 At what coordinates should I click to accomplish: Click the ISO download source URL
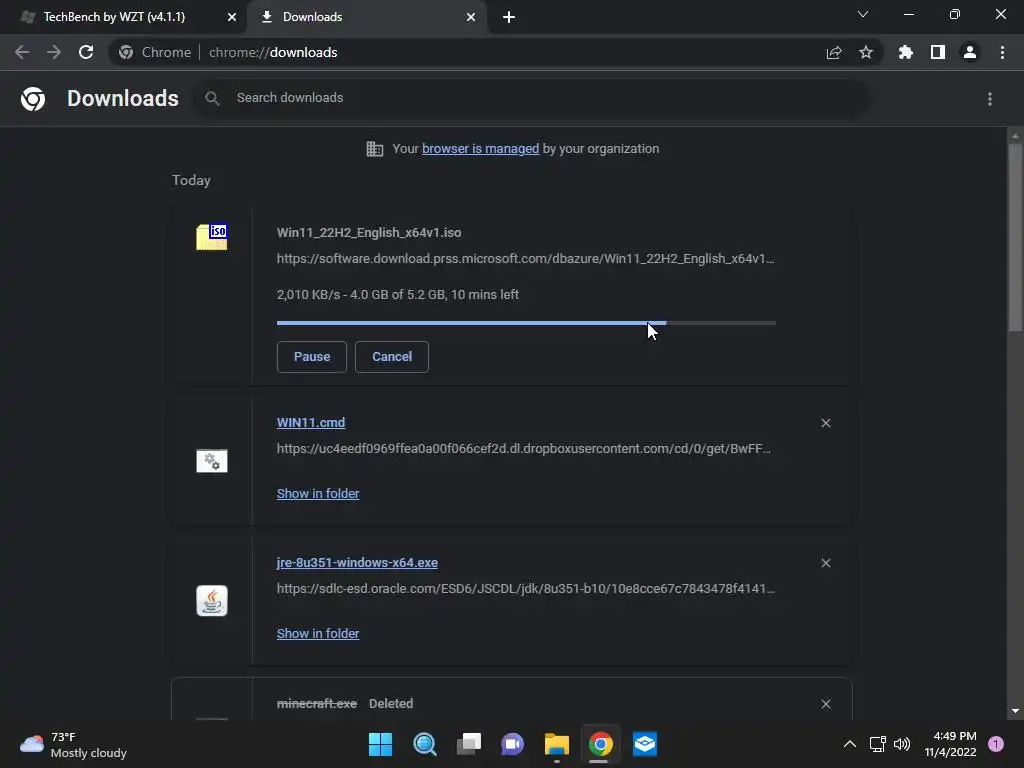[x=526, y=259]
